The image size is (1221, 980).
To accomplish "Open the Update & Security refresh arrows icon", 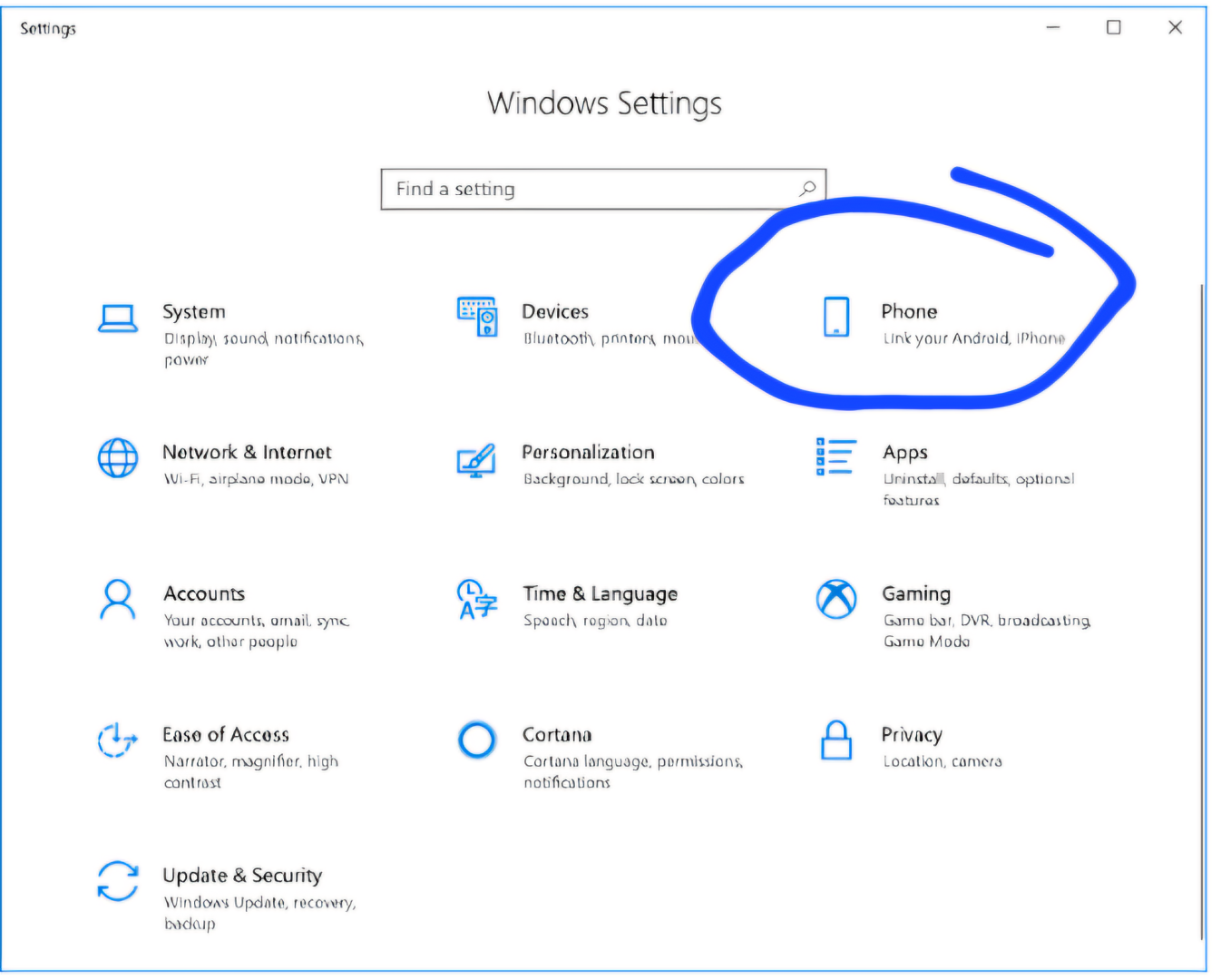I will pyautogui.click(x=118, y=881).
